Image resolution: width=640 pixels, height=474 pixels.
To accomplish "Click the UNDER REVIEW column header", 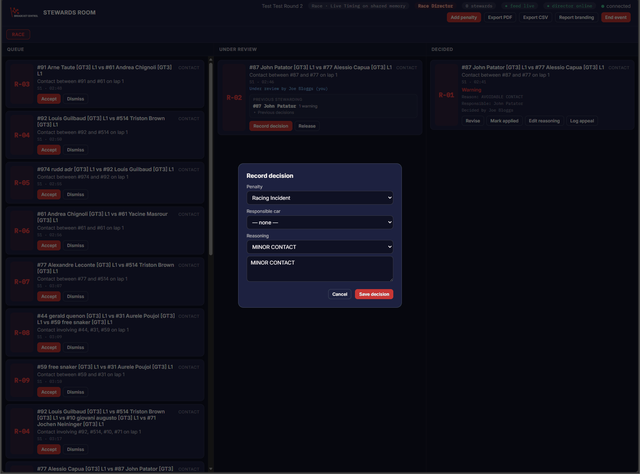I will [238, 49].
